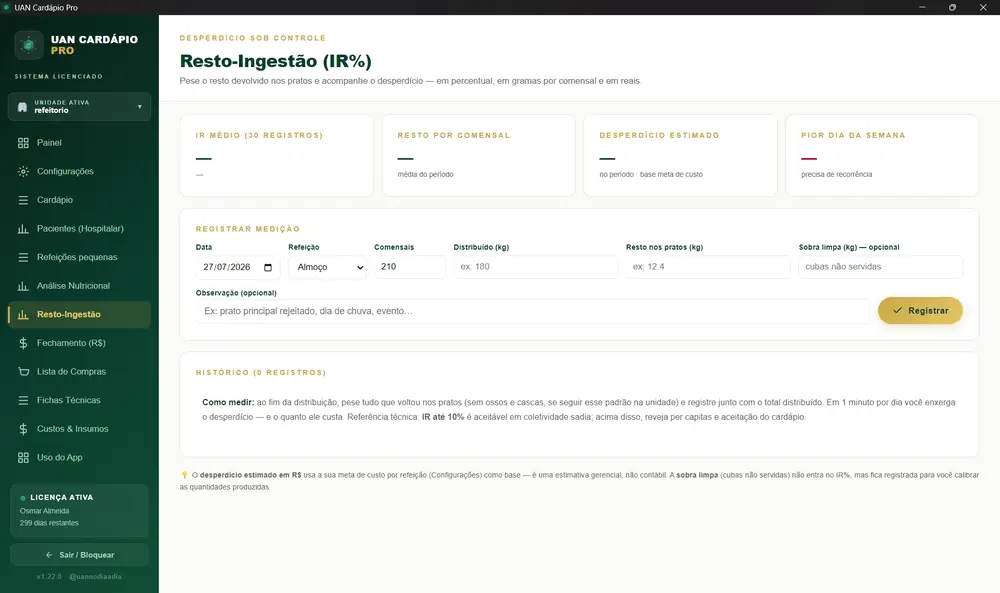This screenshot has width=1000, height=593.
Task: Click the Observação (opcional) text field
Action: tap(533, 311)
